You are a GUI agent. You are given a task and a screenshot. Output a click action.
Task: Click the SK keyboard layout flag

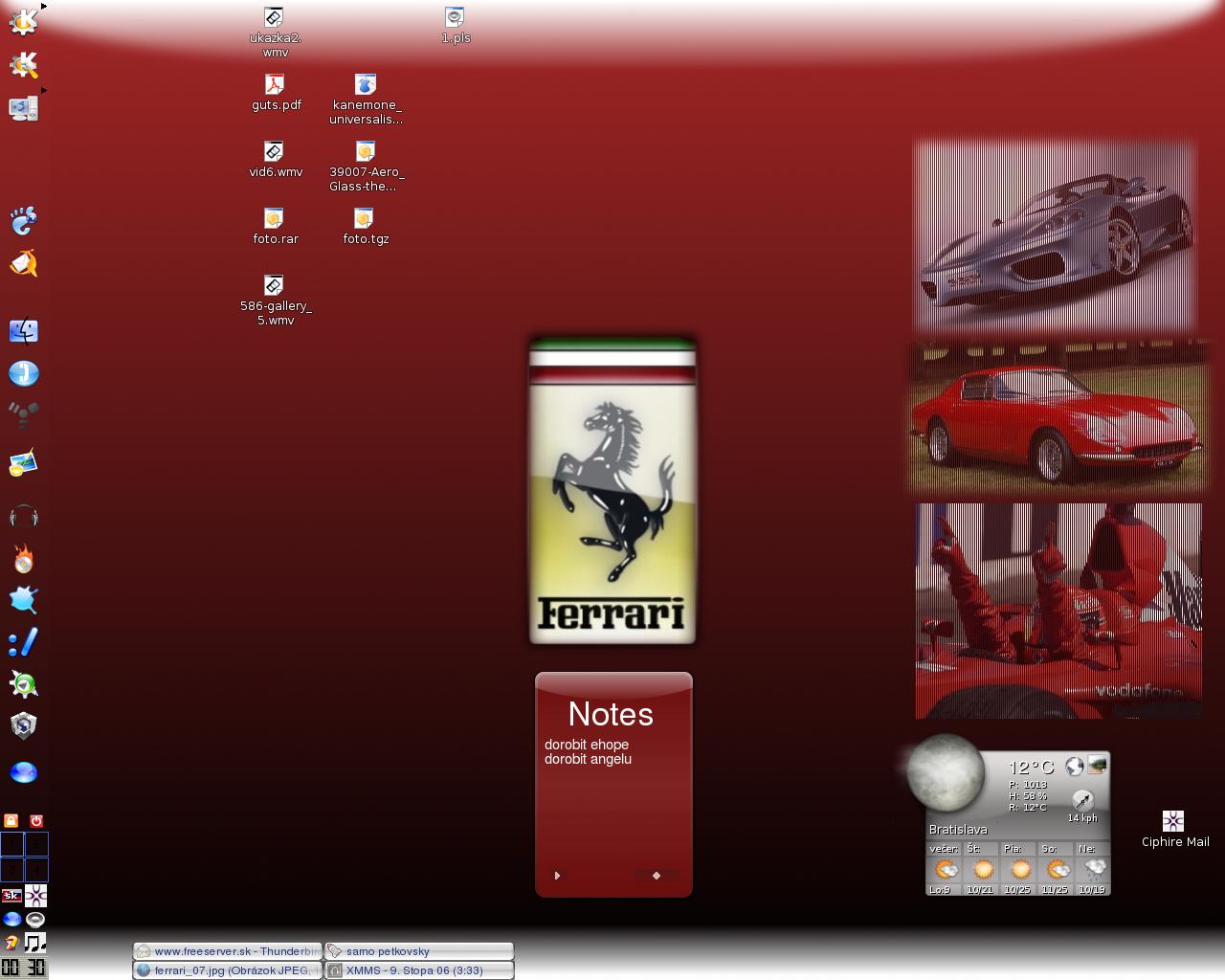[x=11, y=896]
